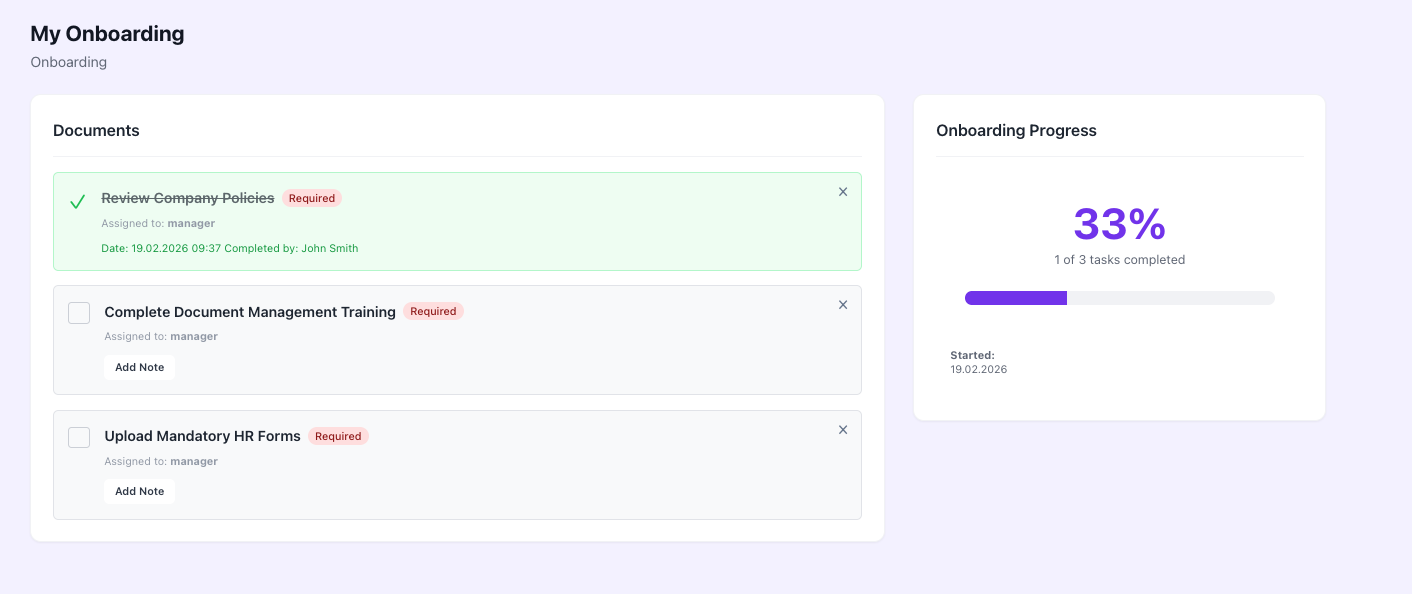
Task: Click the Onboarding Progress card heading
Action: tap(1016, 130)
